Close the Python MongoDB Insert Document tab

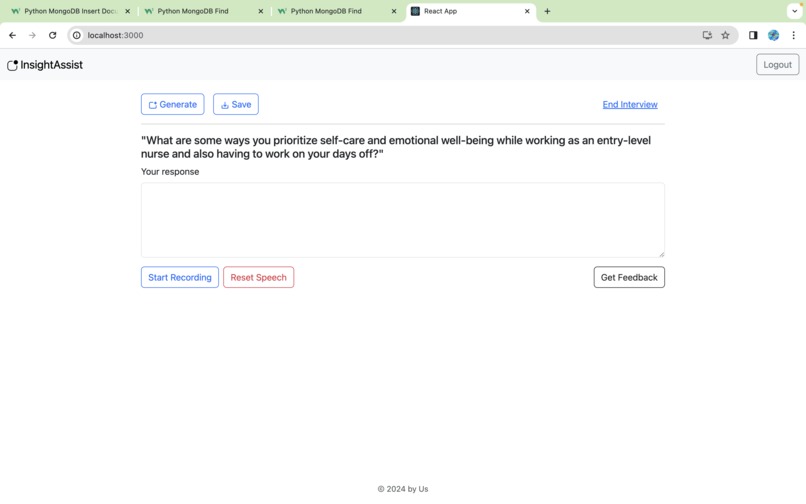coord(127,11)
